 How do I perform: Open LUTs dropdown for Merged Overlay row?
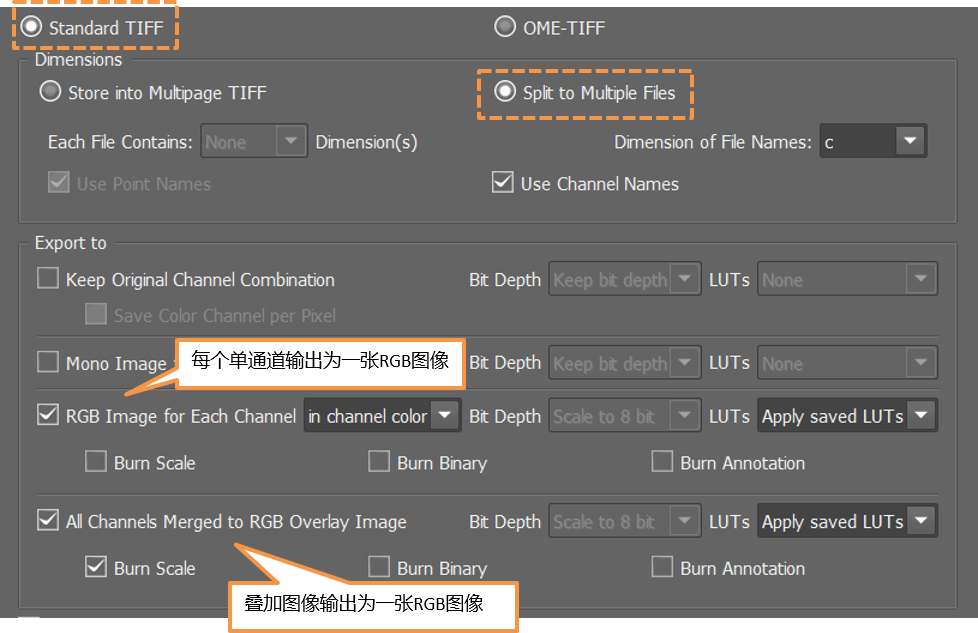(847, 521)
